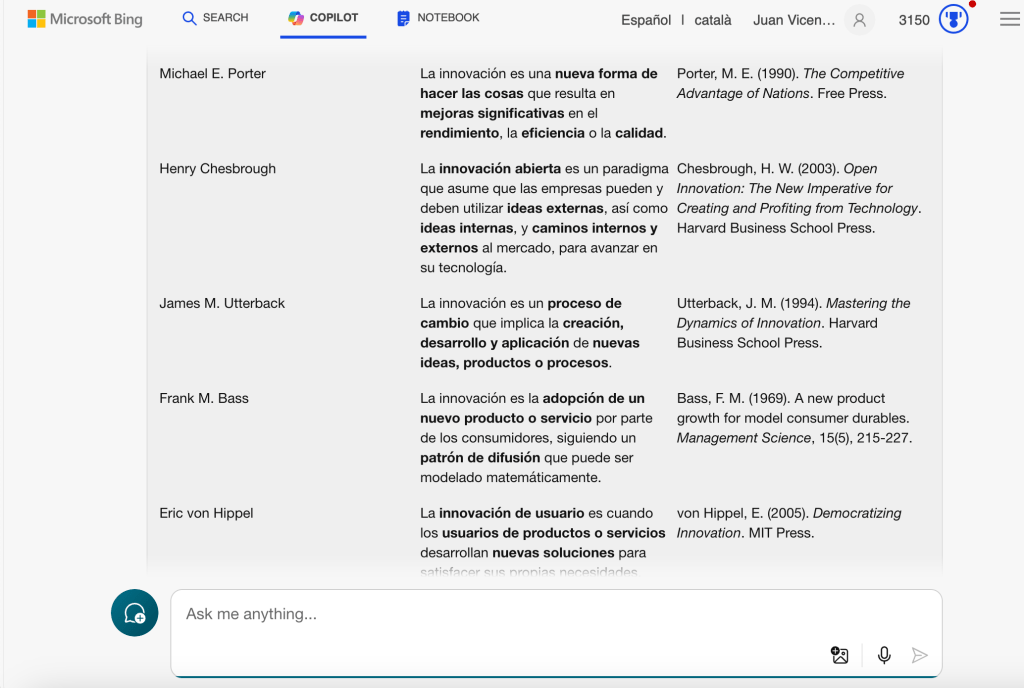The width and height of the screenshot is (1024, 688).
Task: Open the NOTEBOOK tab
Action: point(438,18)
